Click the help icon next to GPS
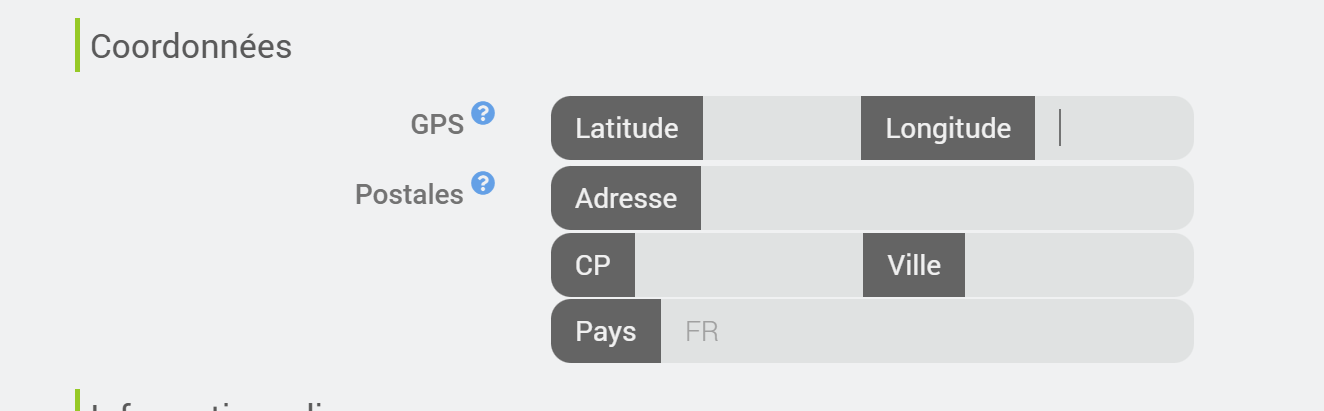The width and height of the screenshot is (1324, 411). 483,112
